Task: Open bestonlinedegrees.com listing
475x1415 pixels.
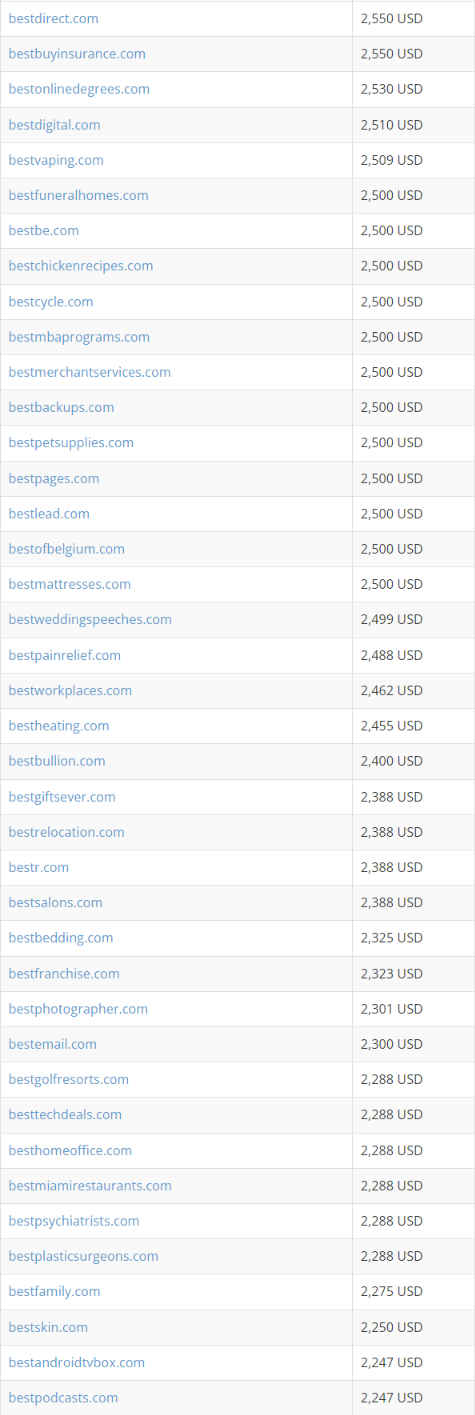Action: pyautogui.click(x=79, y=89)
